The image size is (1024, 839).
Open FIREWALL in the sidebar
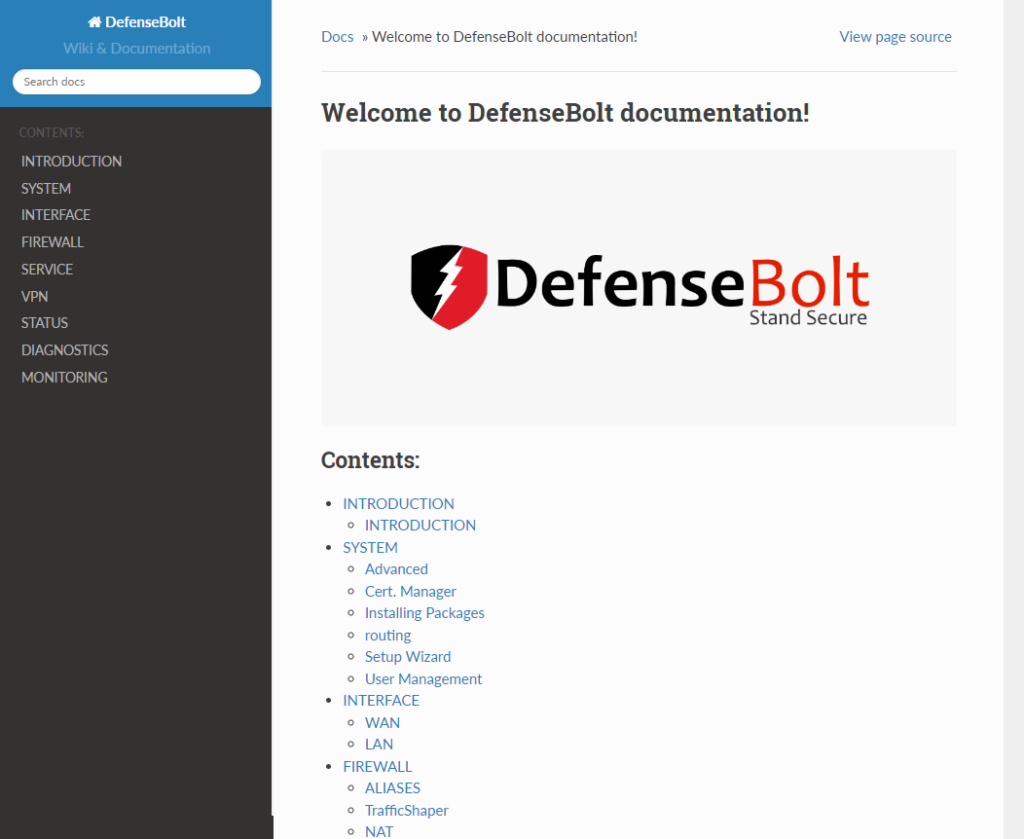[x=52, y=242]
